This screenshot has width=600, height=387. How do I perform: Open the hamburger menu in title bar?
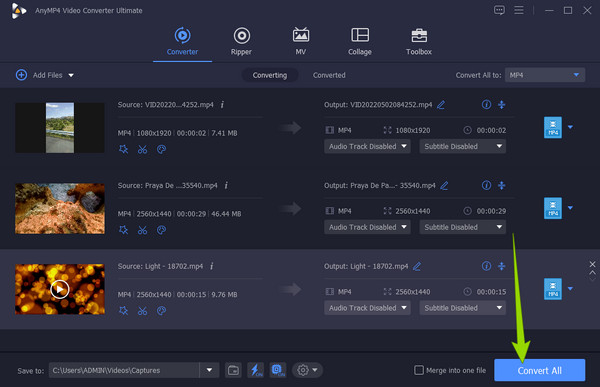(x=519, y=10)
